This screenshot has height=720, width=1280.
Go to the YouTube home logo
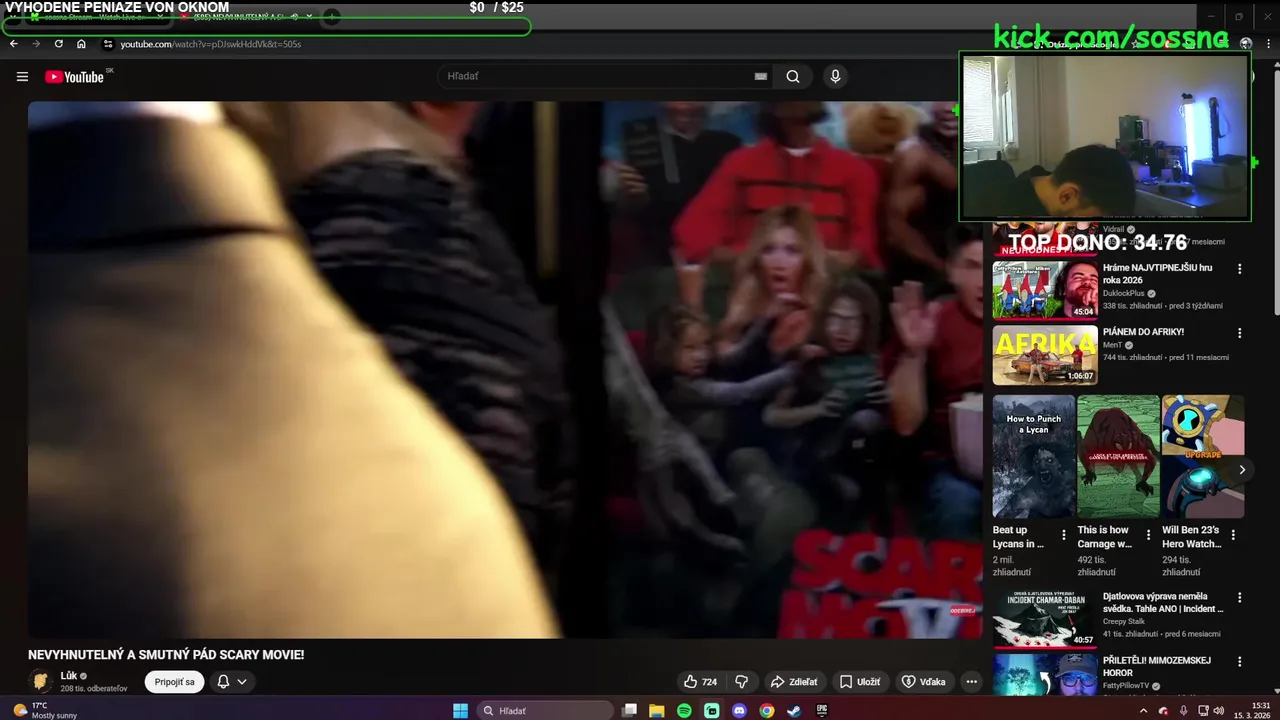pos(75,77)
